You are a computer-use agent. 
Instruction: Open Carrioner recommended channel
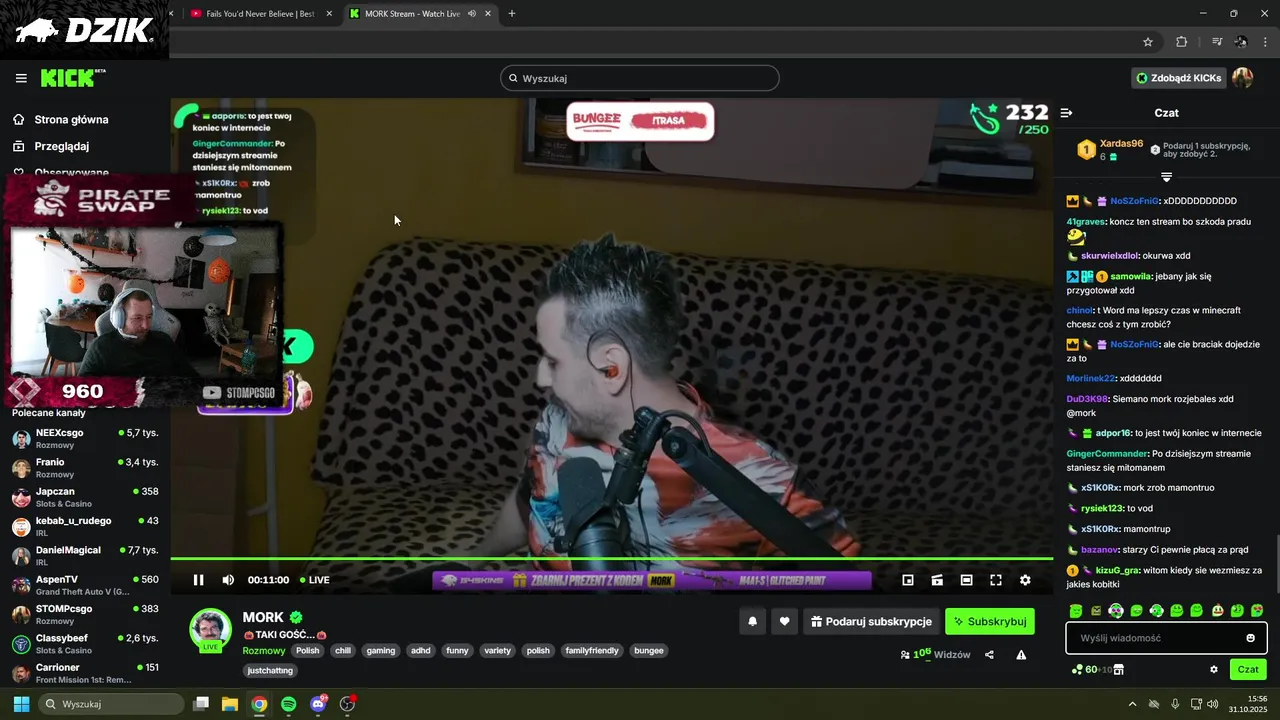[85, 673]
